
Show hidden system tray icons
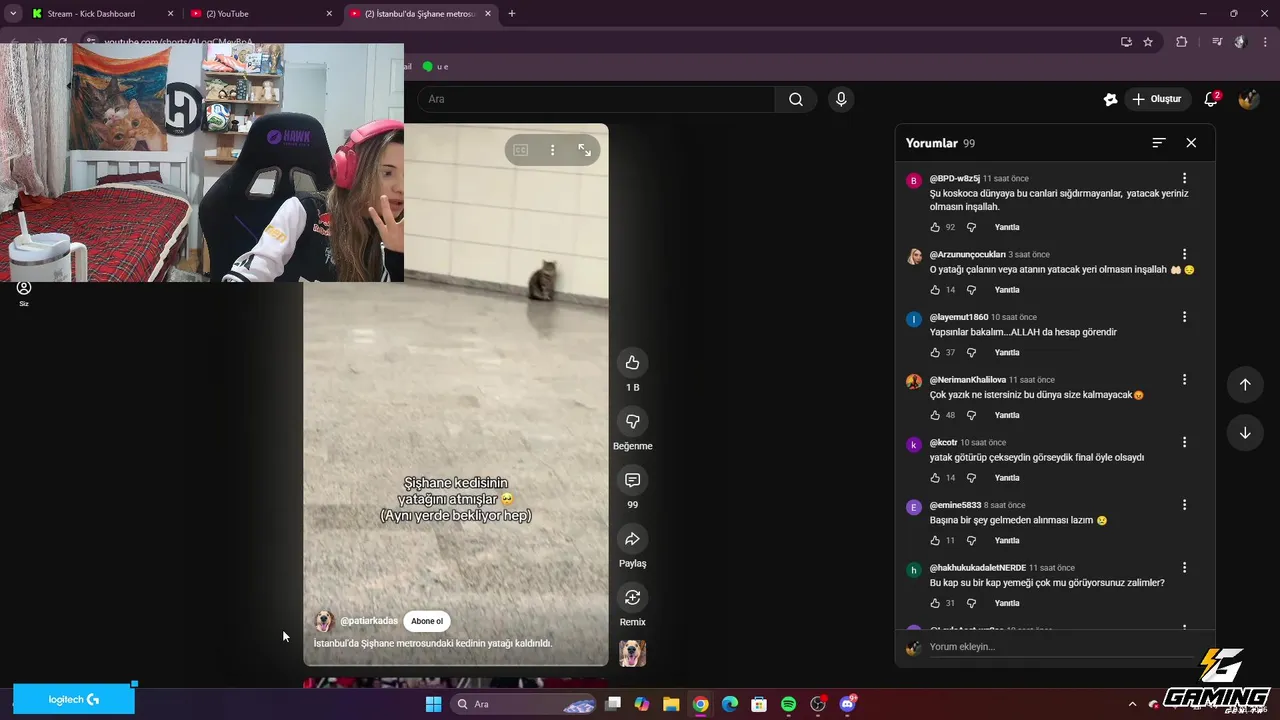[x=1132, y=704]
